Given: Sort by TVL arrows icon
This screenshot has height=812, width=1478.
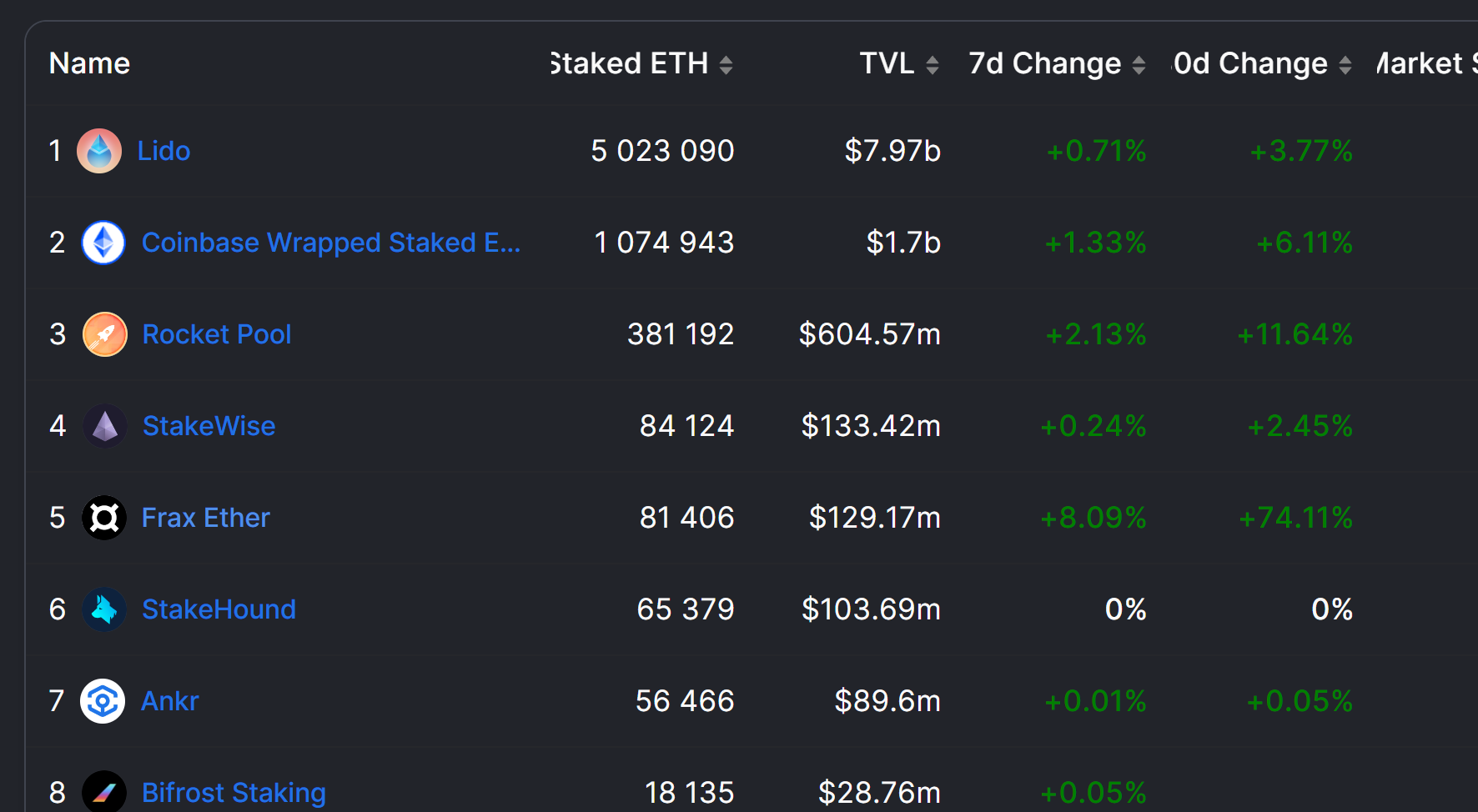Looking at the screenshot, I should [933, 65].
